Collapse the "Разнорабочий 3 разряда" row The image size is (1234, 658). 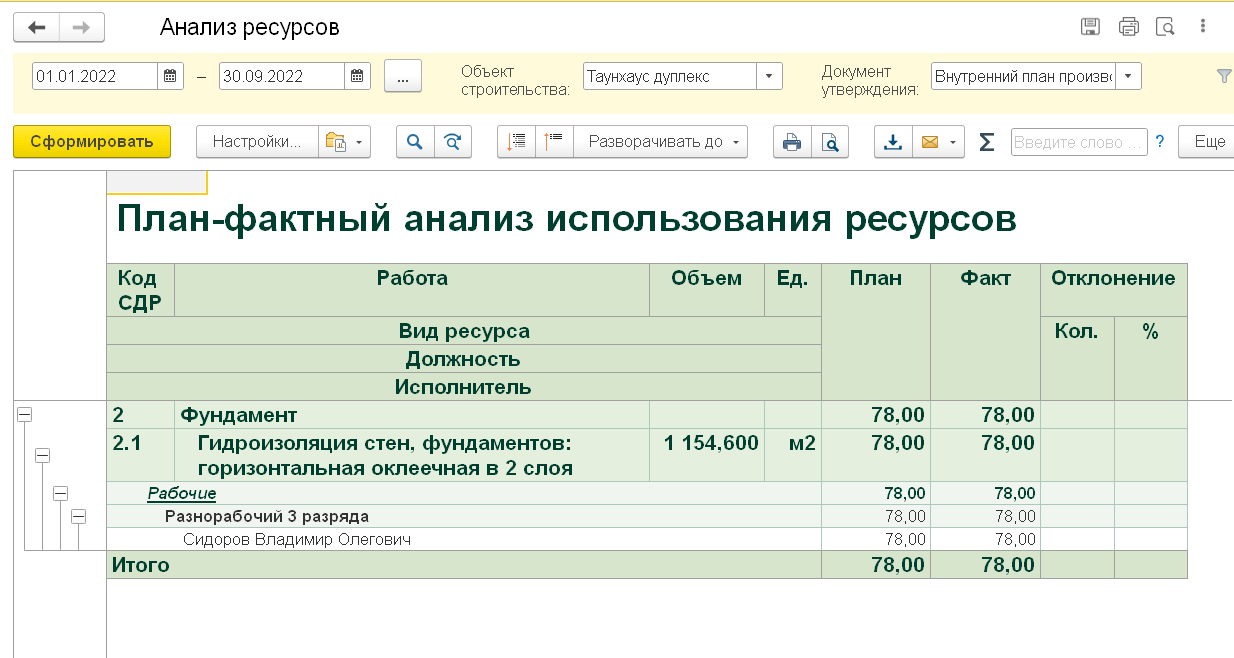78,517
